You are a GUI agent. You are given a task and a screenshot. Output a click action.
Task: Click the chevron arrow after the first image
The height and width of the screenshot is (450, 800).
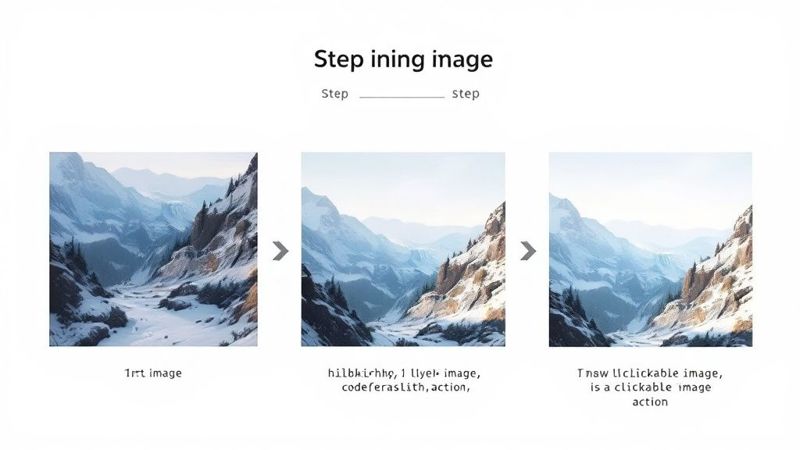point(280,251)
